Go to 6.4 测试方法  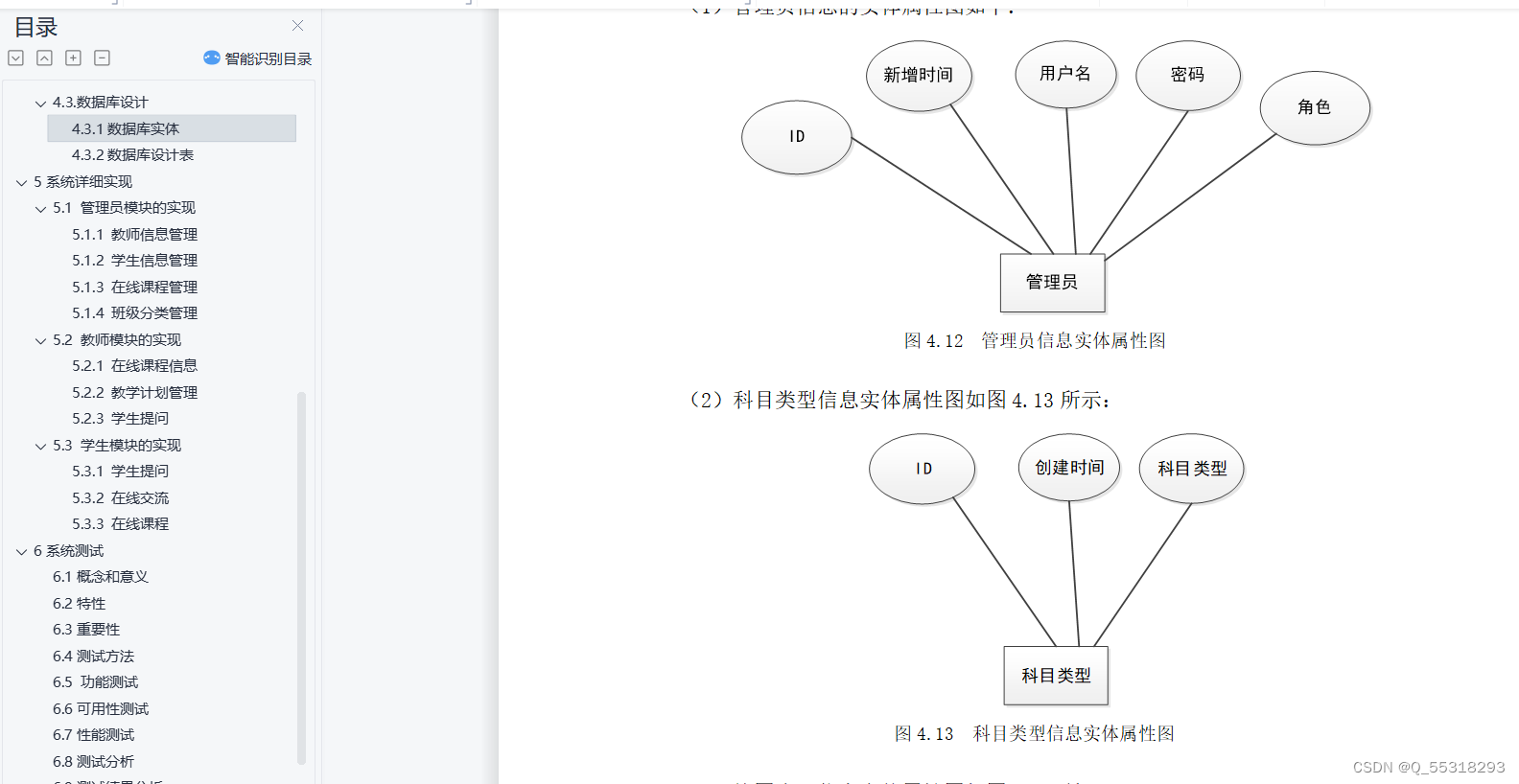[x=93, y=657]
